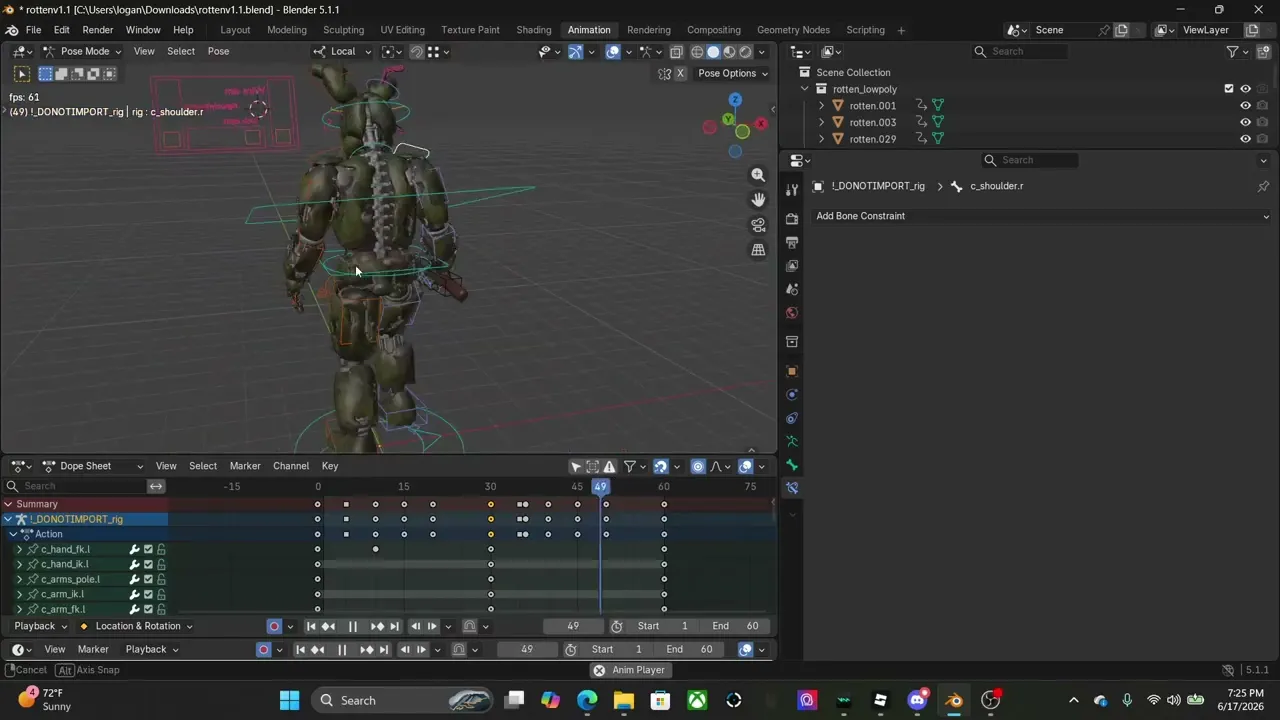This screenshot has width=1280, height=720.
Task: Click the Blender taskbar icon
Action: [954, 700]
